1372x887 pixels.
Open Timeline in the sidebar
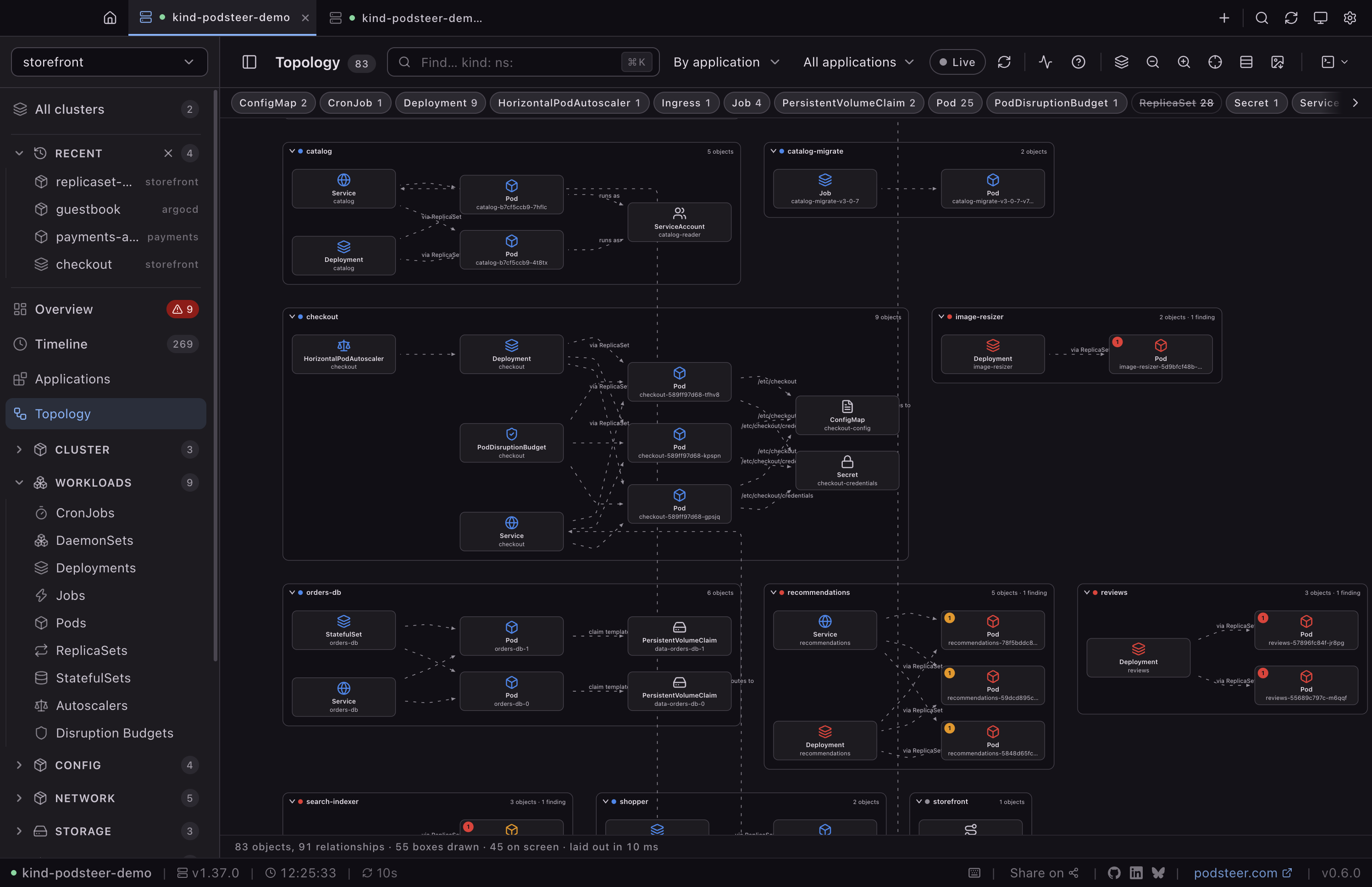tap(106, 344)
